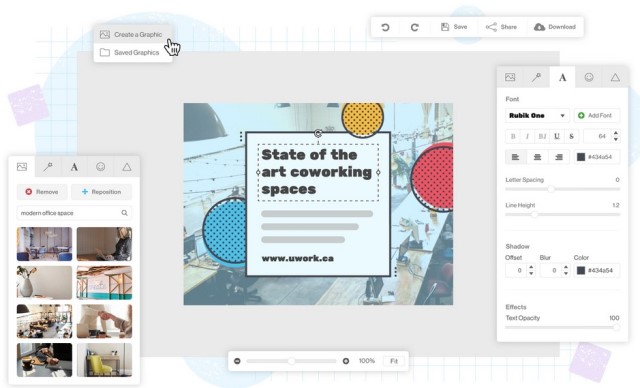Screen dimensions: 640x388
Task: Select thumbnail of woman with laptop
Action: tap(104, 244)
